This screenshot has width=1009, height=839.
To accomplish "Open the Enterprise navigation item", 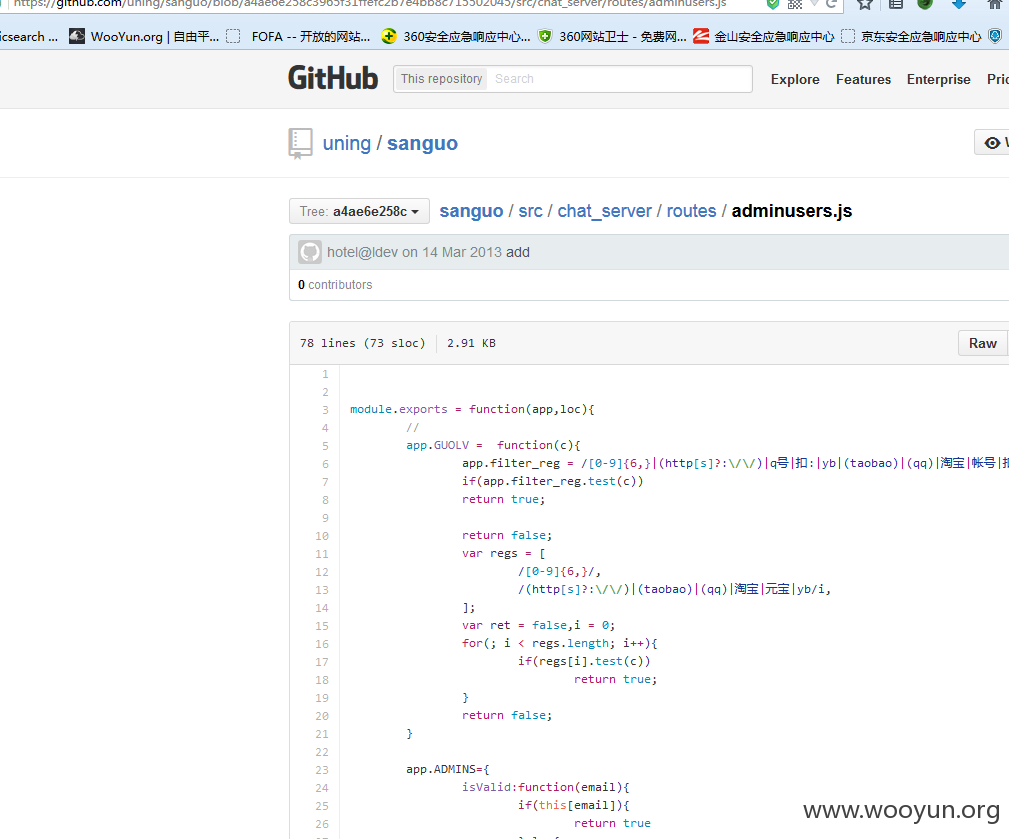I will pyautogui.click(x=938, y=79).
